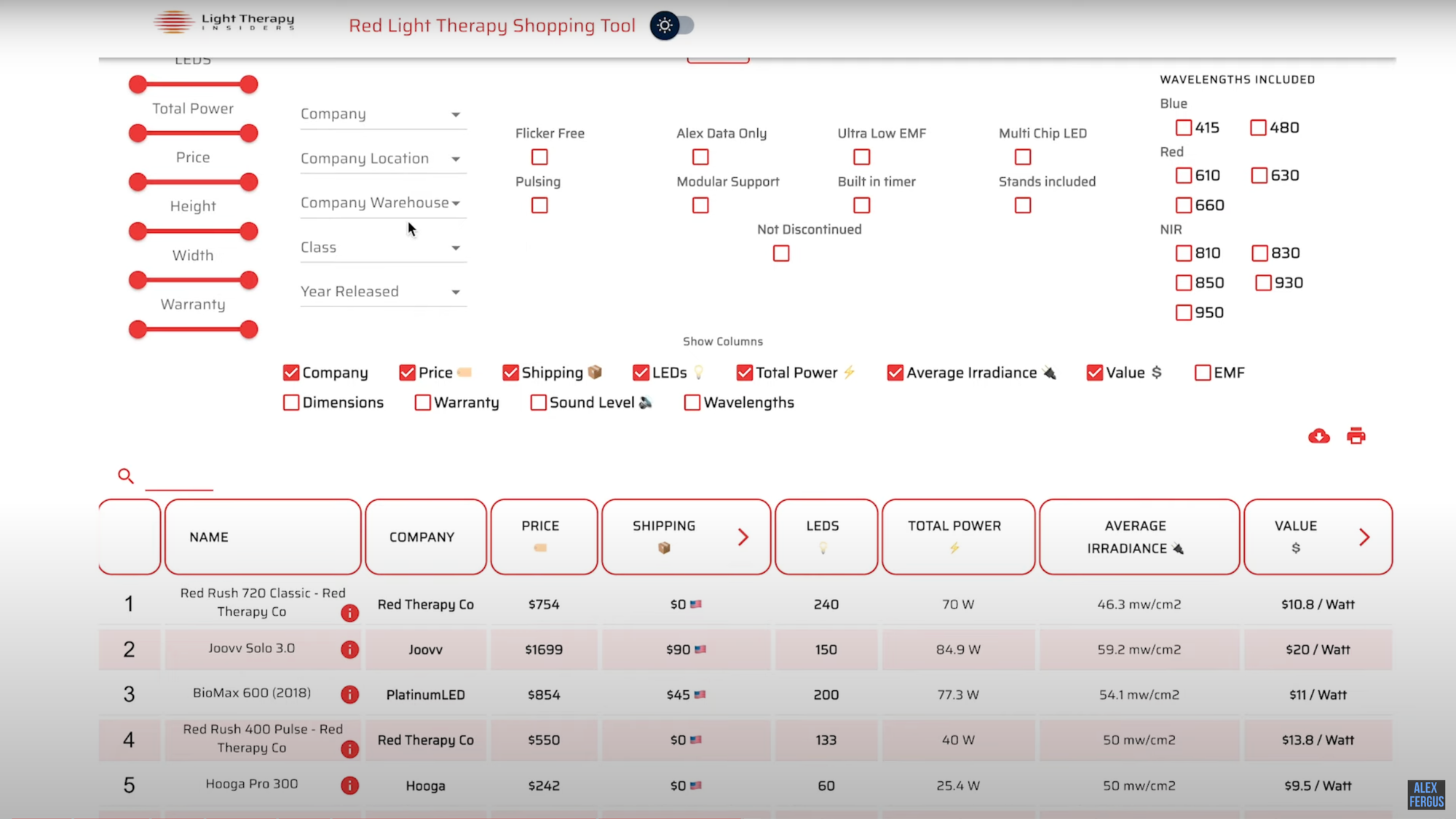1456x819 pixels.
Task: Click the red printer icon
Action: click(x=1356, y=436)
